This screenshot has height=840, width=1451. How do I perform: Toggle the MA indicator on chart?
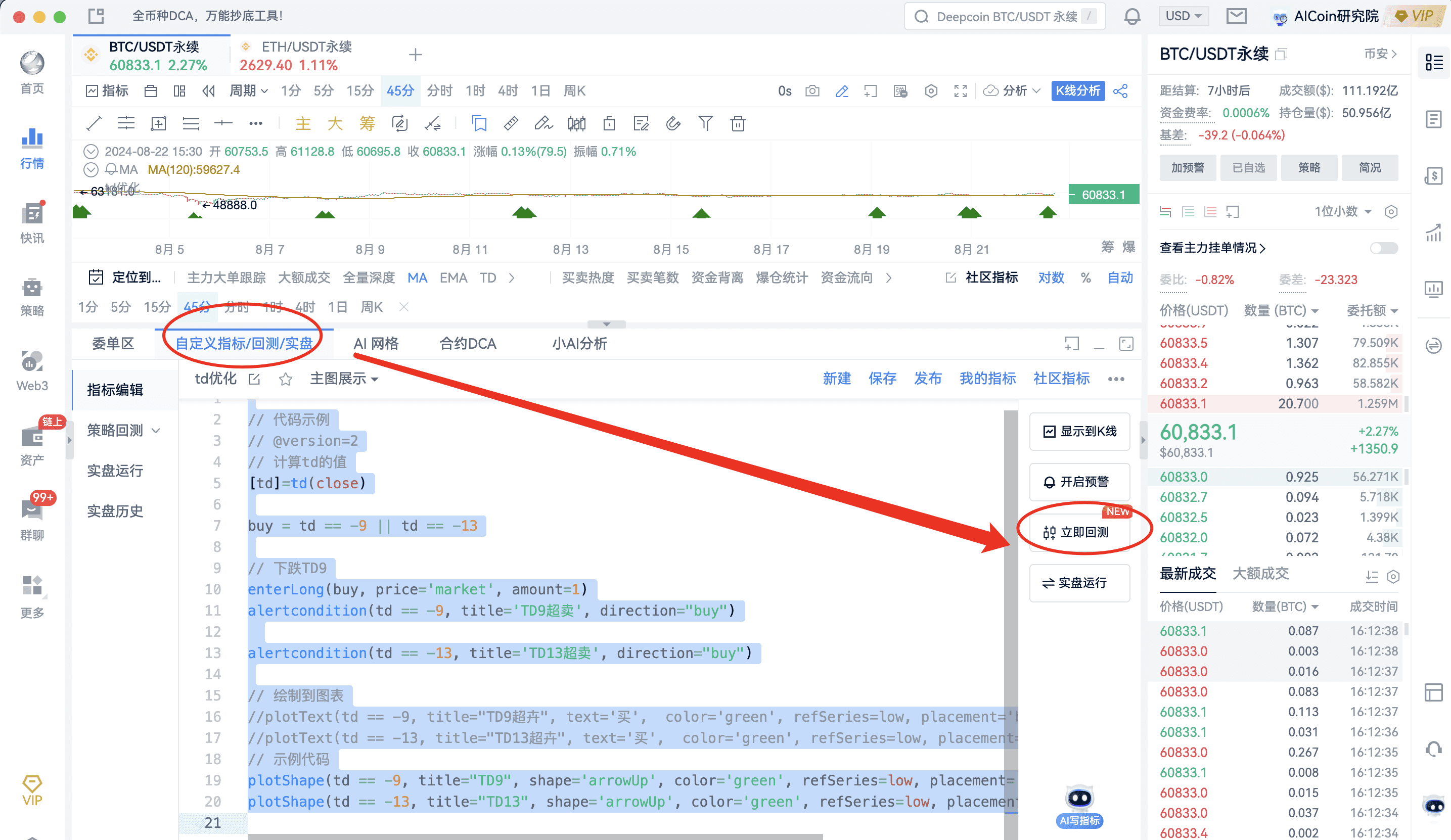(418, 277)
